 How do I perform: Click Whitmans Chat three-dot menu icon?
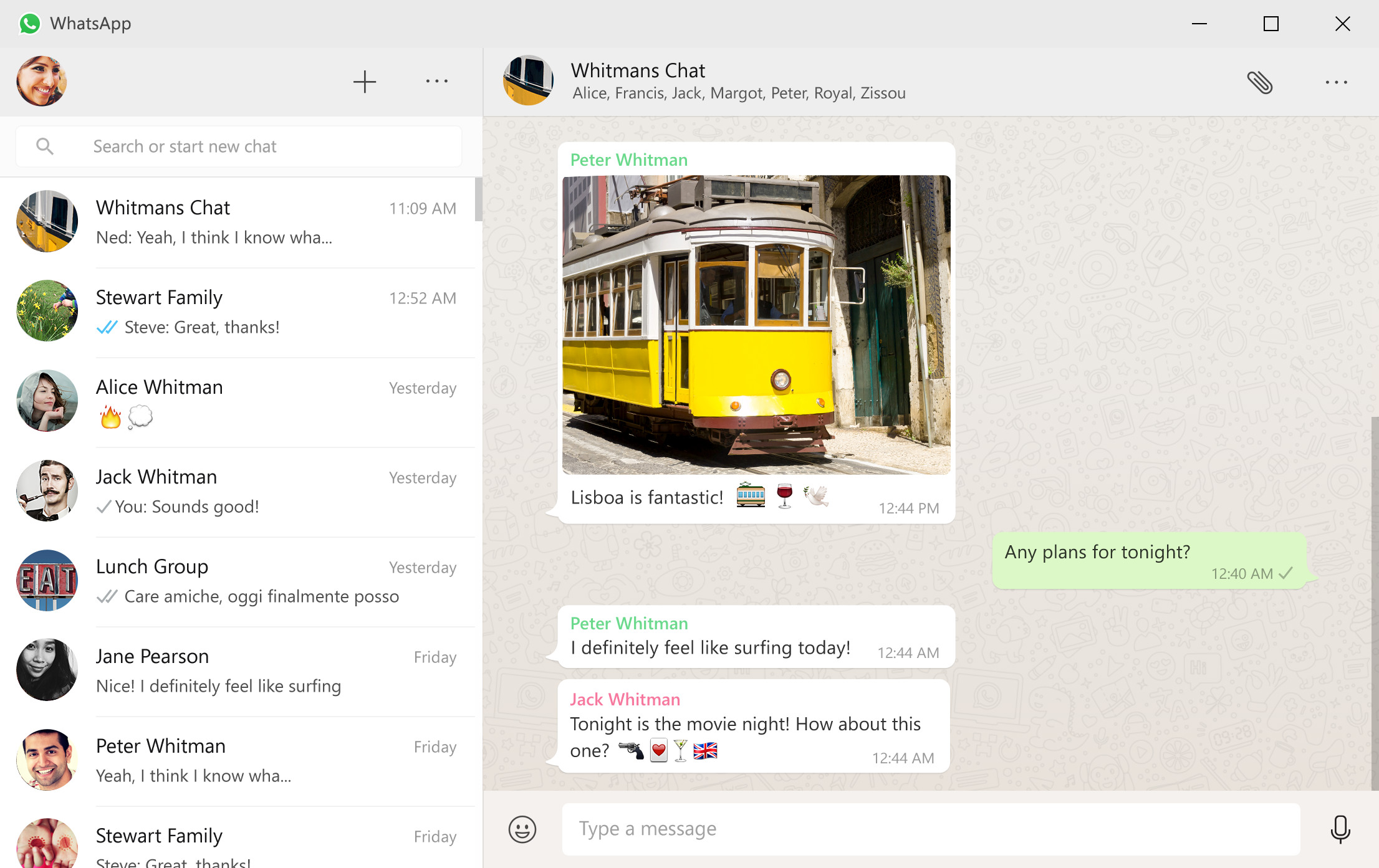(x=1336, y=82)
